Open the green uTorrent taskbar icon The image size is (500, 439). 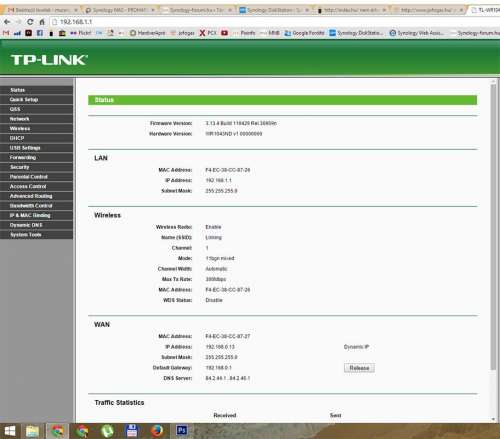tap(107, 431)
